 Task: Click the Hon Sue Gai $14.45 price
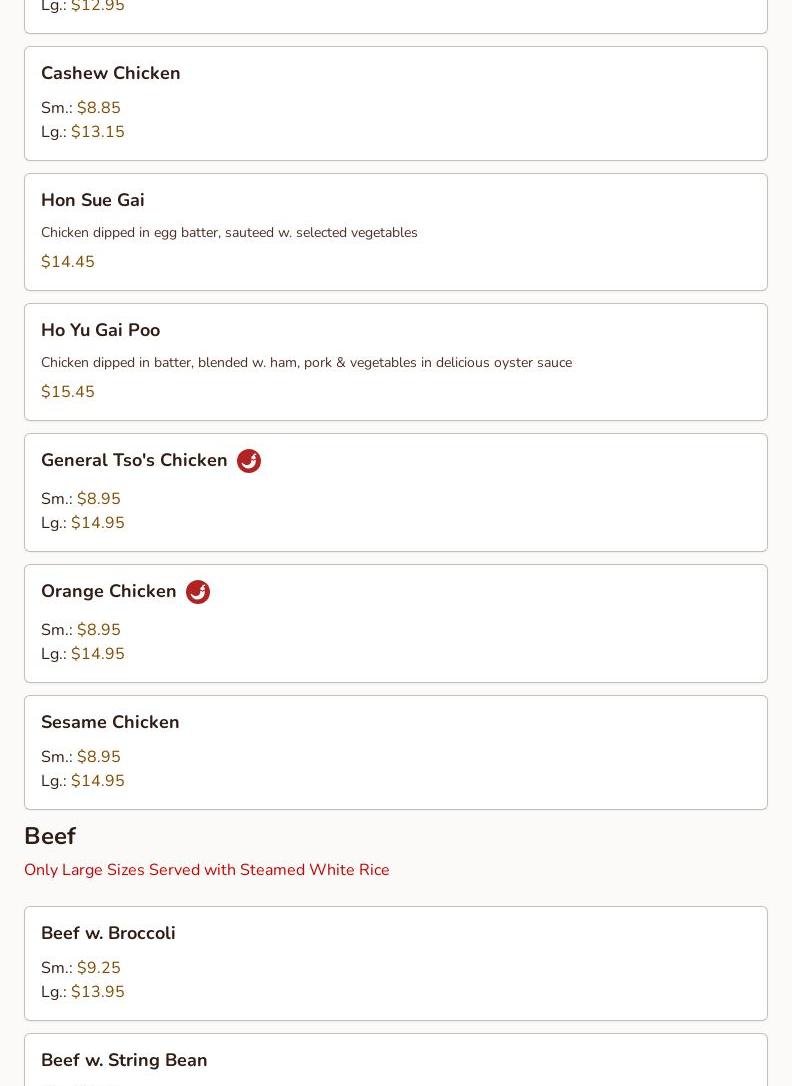point(68,262)
